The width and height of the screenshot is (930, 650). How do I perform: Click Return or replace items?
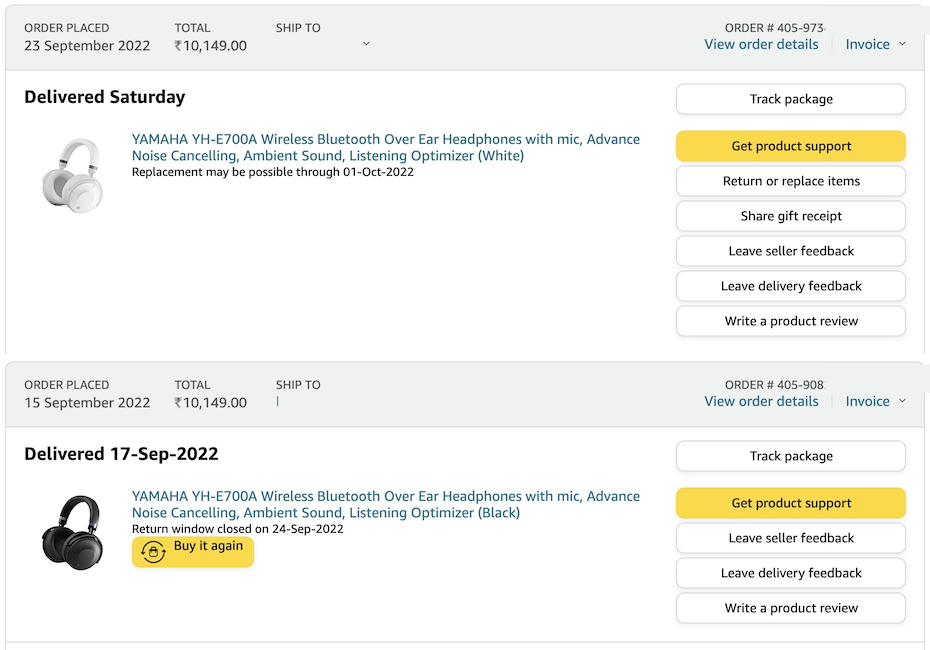[791, 181]
